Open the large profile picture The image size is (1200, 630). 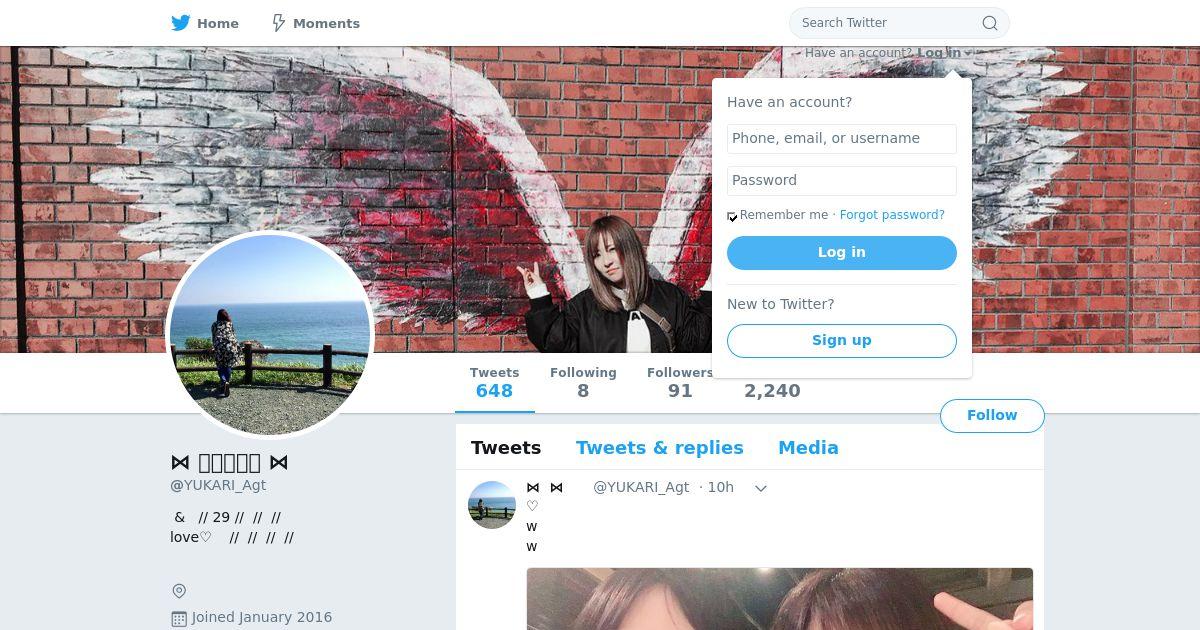[270, 335]
